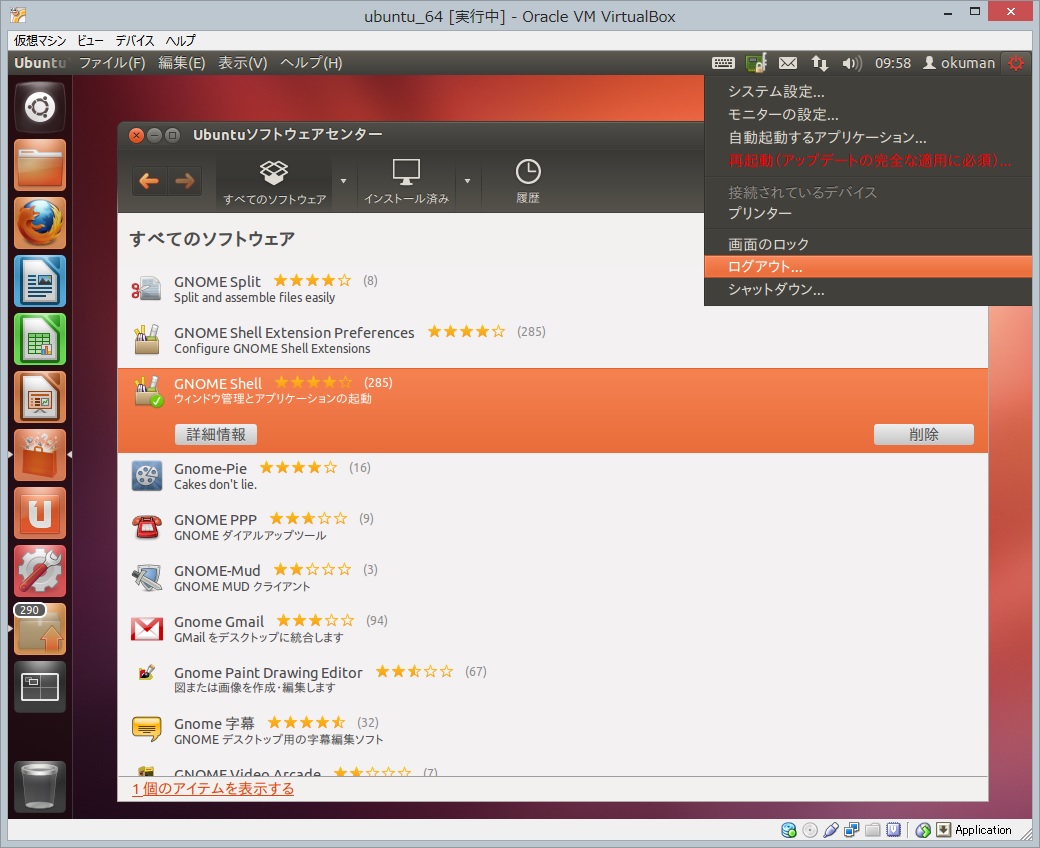Open the Files manager from the launcher
1040x848 pixels.
point(40,165)
